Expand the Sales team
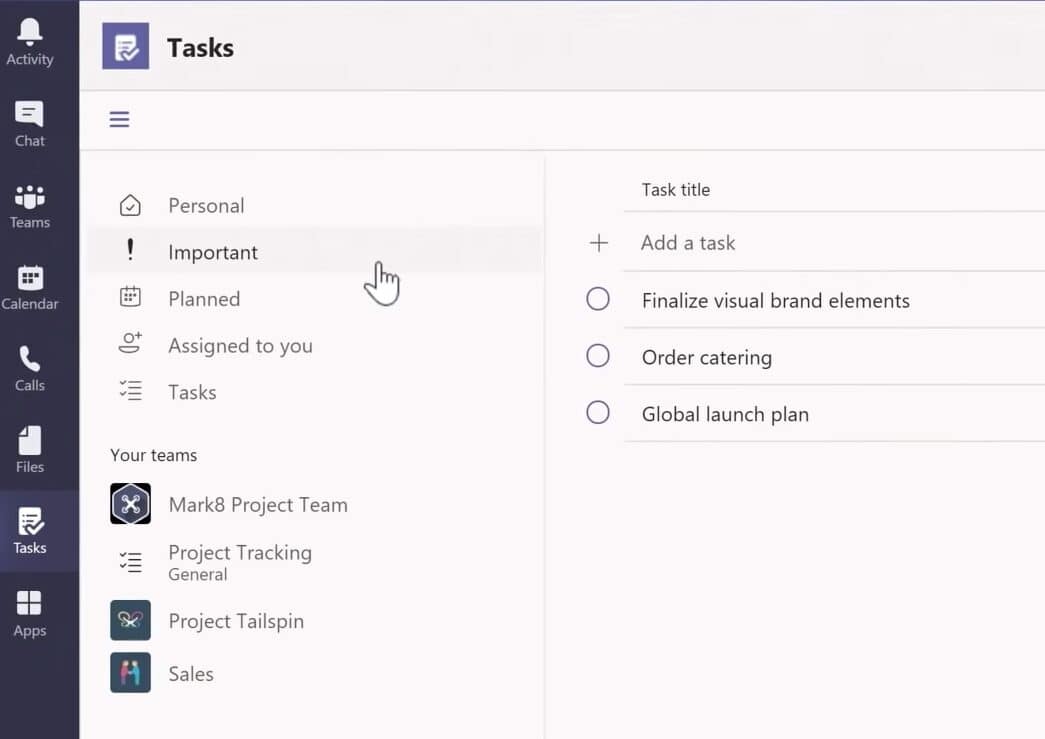 (190, 674)
